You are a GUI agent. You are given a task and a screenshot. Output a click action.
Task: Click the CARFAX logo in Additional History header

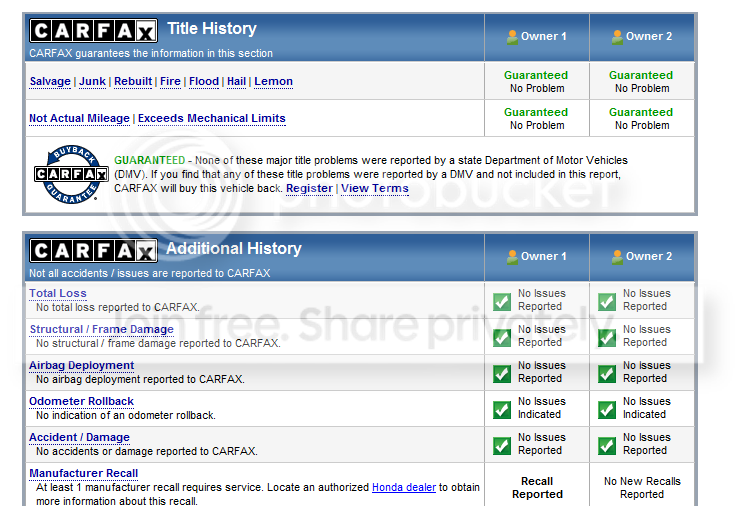pos(93,251)
